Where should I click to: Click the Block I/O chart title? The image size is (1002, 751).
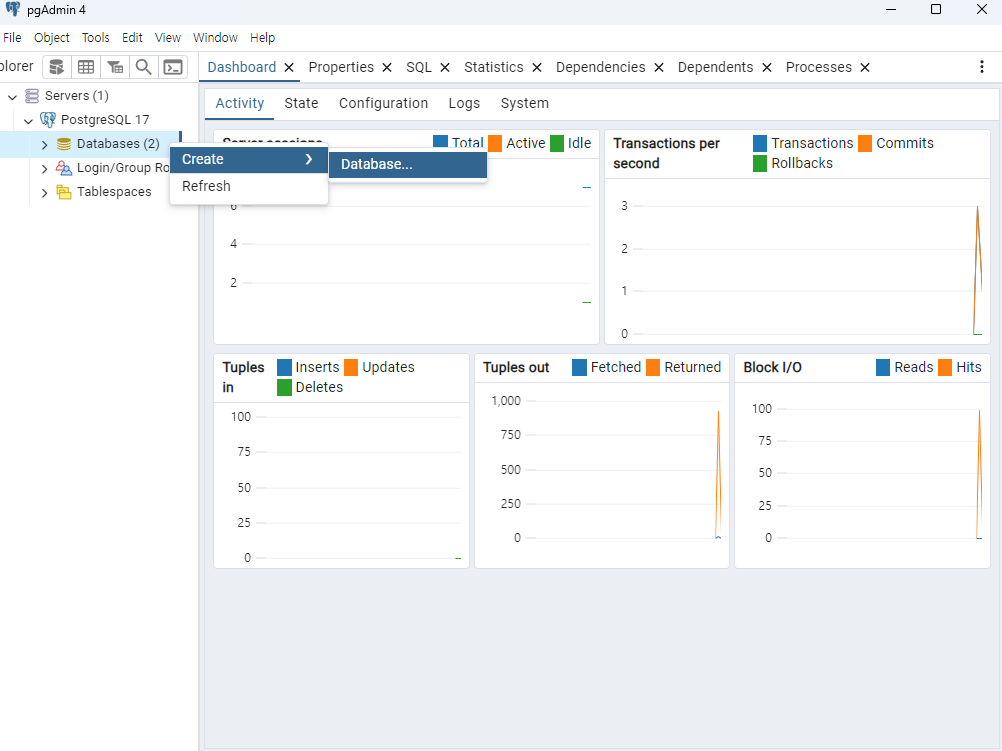tap(773, 368)
